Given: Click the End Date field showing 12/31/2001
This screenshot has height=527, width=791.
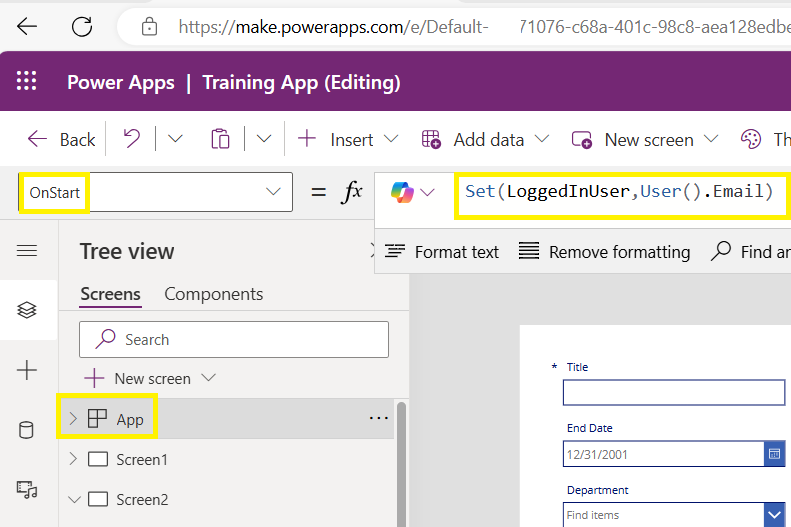Looking at the screenshot, I should (663, 454).
